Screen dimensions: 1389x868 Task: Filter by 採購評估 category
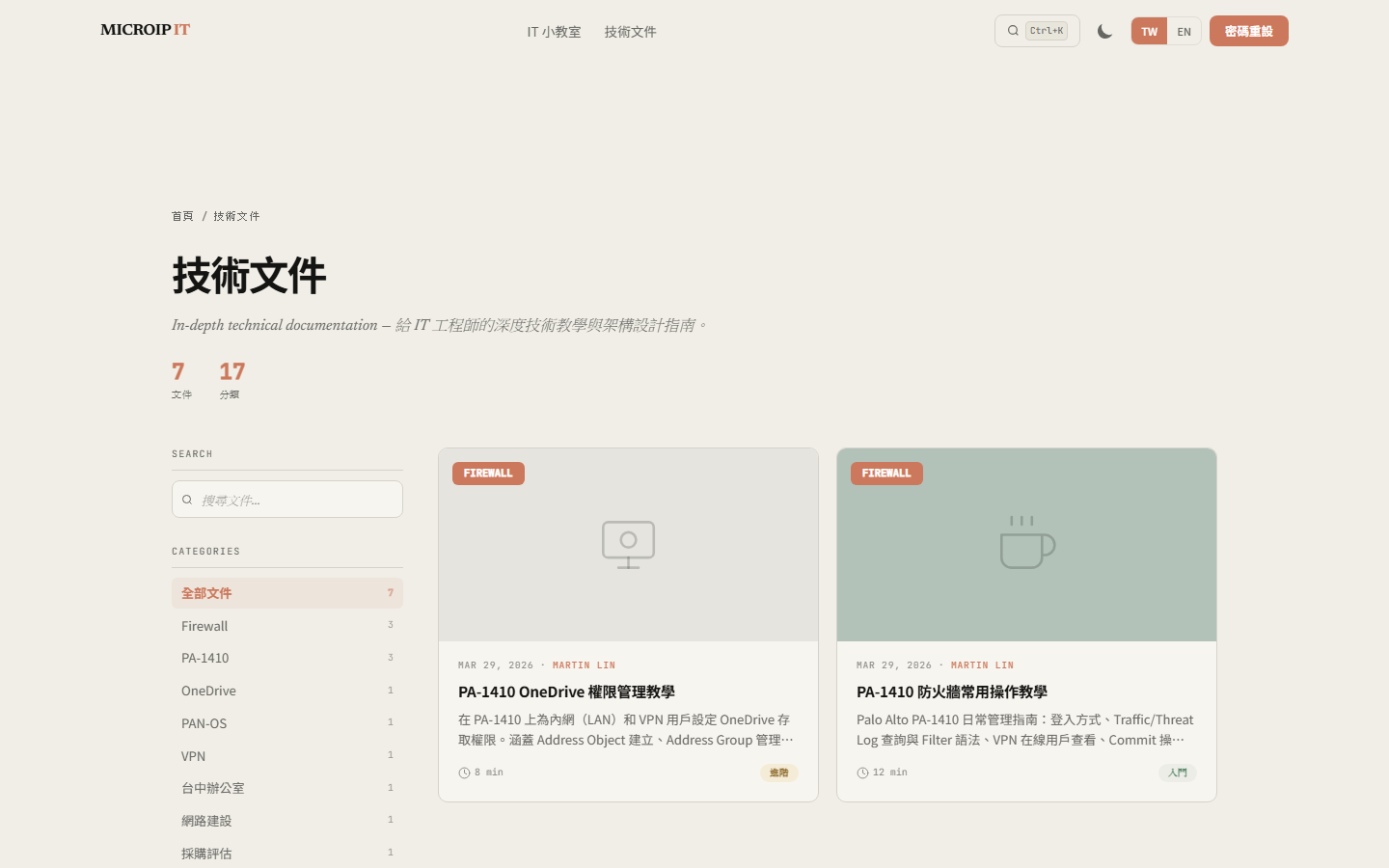click(x=287, y=854)
